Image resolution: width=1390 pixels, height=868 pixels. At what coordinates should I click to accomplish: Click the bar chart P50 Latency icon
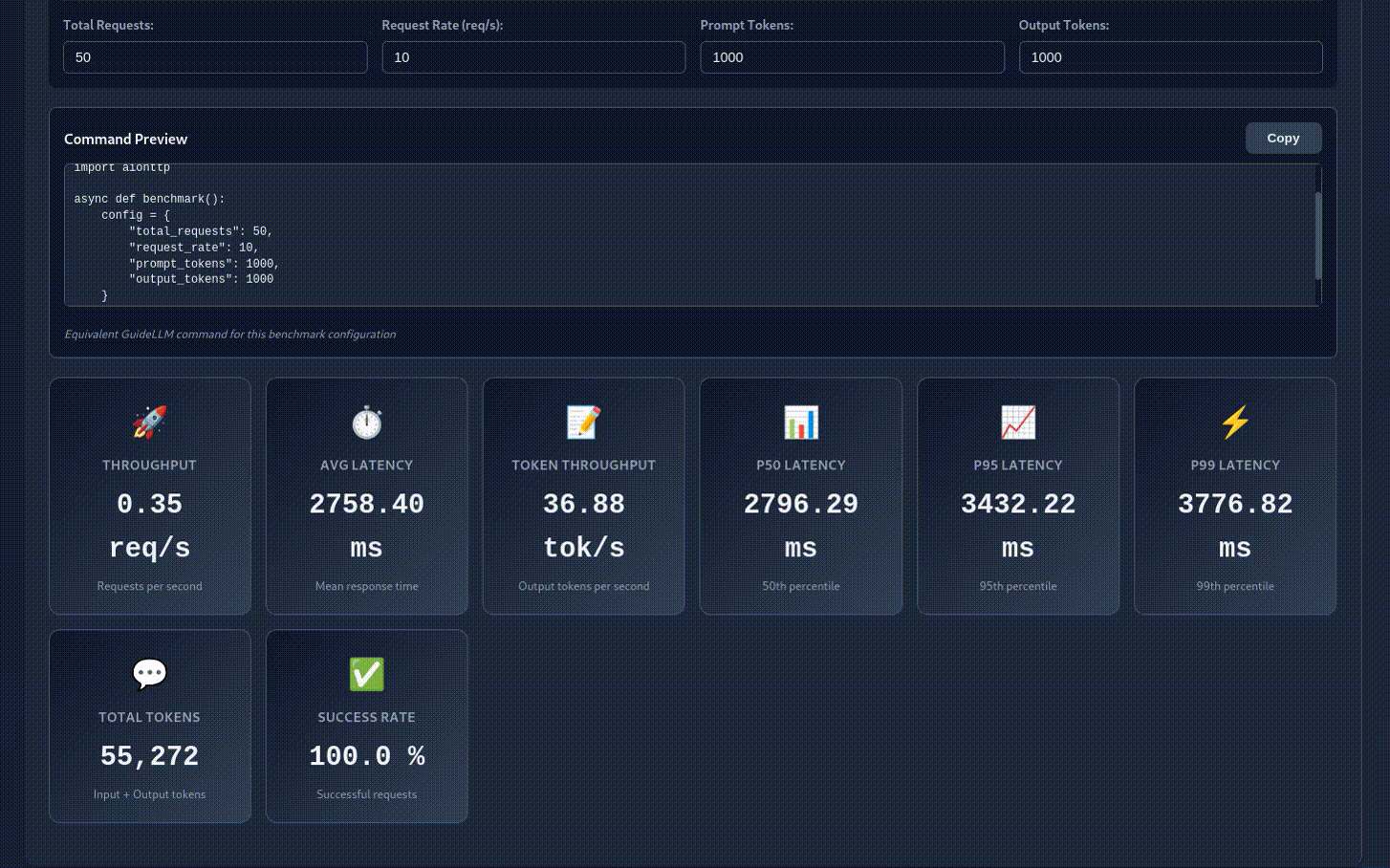tap(801, 422)
